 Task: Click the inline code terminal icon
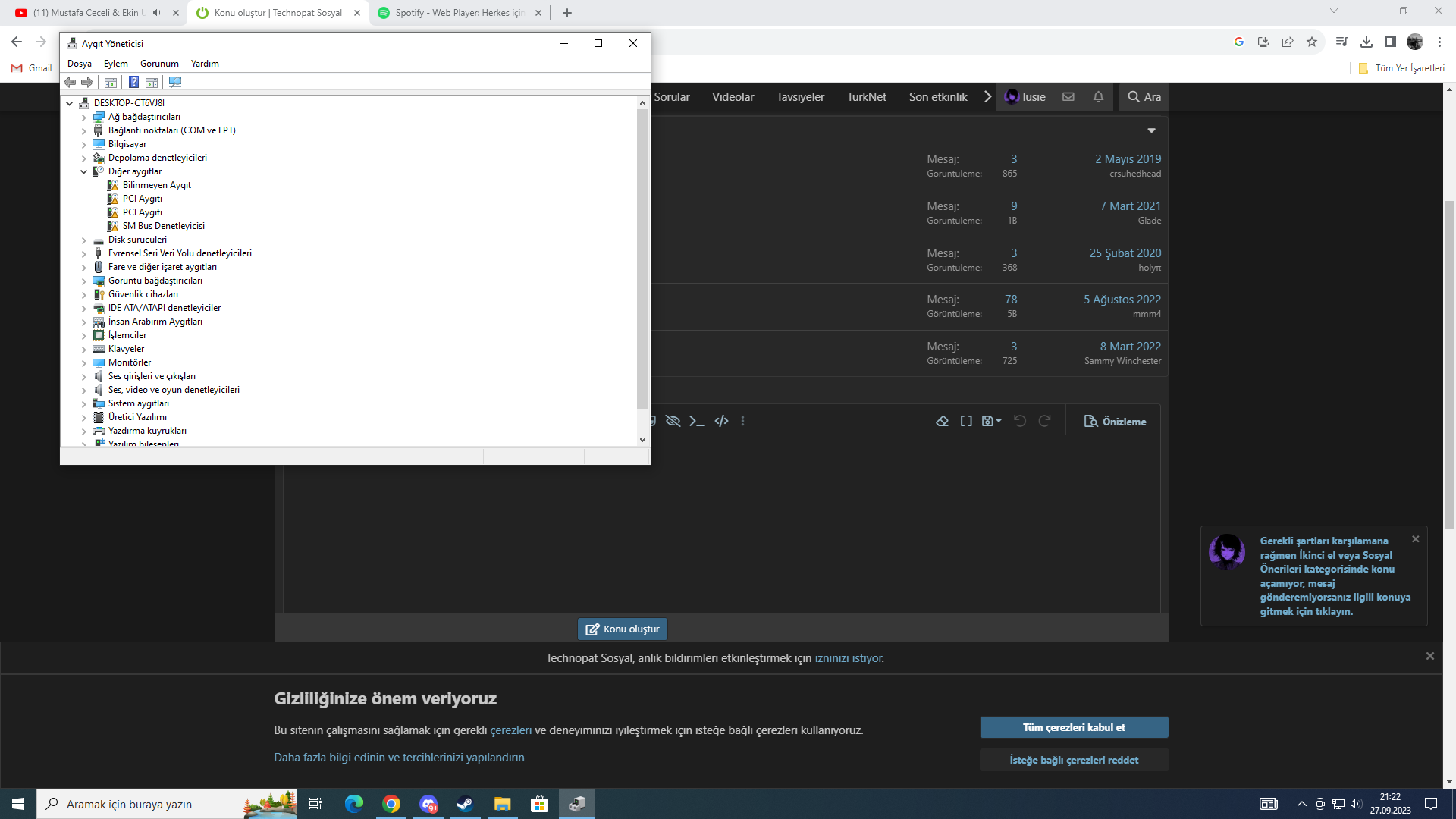click(x=697, y=421)
